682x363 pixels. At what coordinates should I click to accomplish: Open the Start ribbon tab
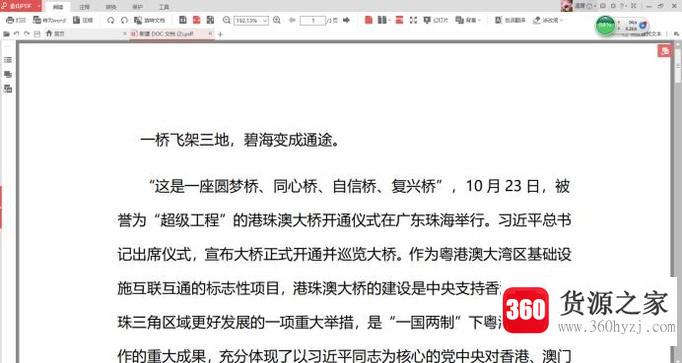58,7
